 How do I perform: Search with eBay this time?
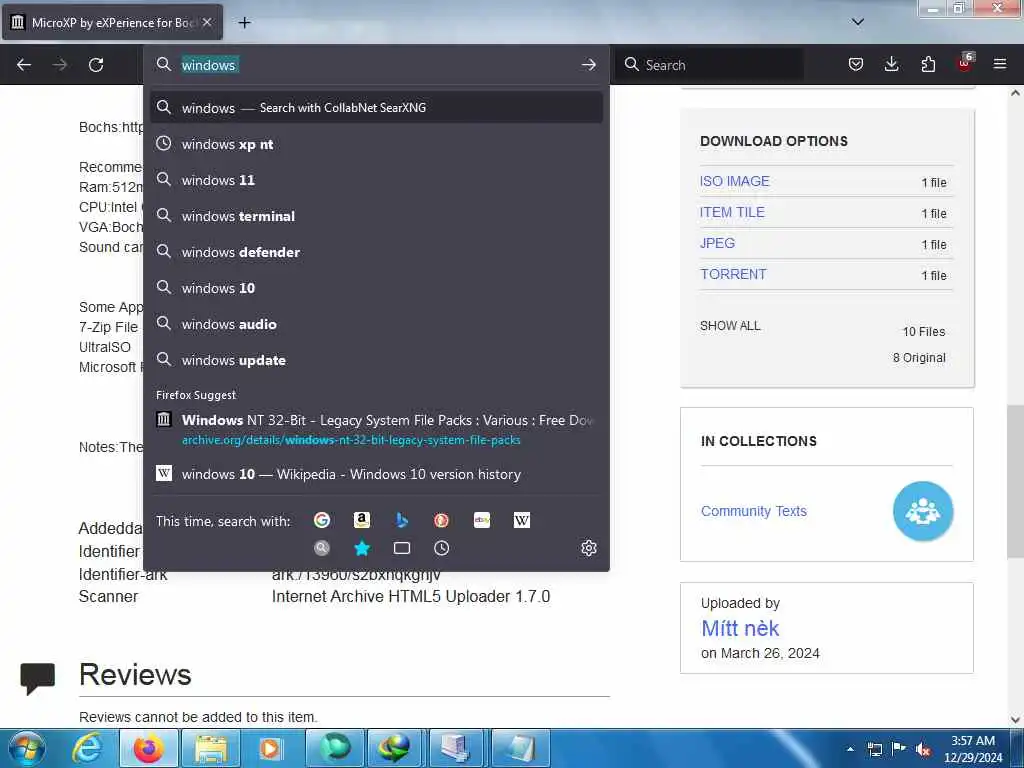pyautogui.click(x=482, y=520)
